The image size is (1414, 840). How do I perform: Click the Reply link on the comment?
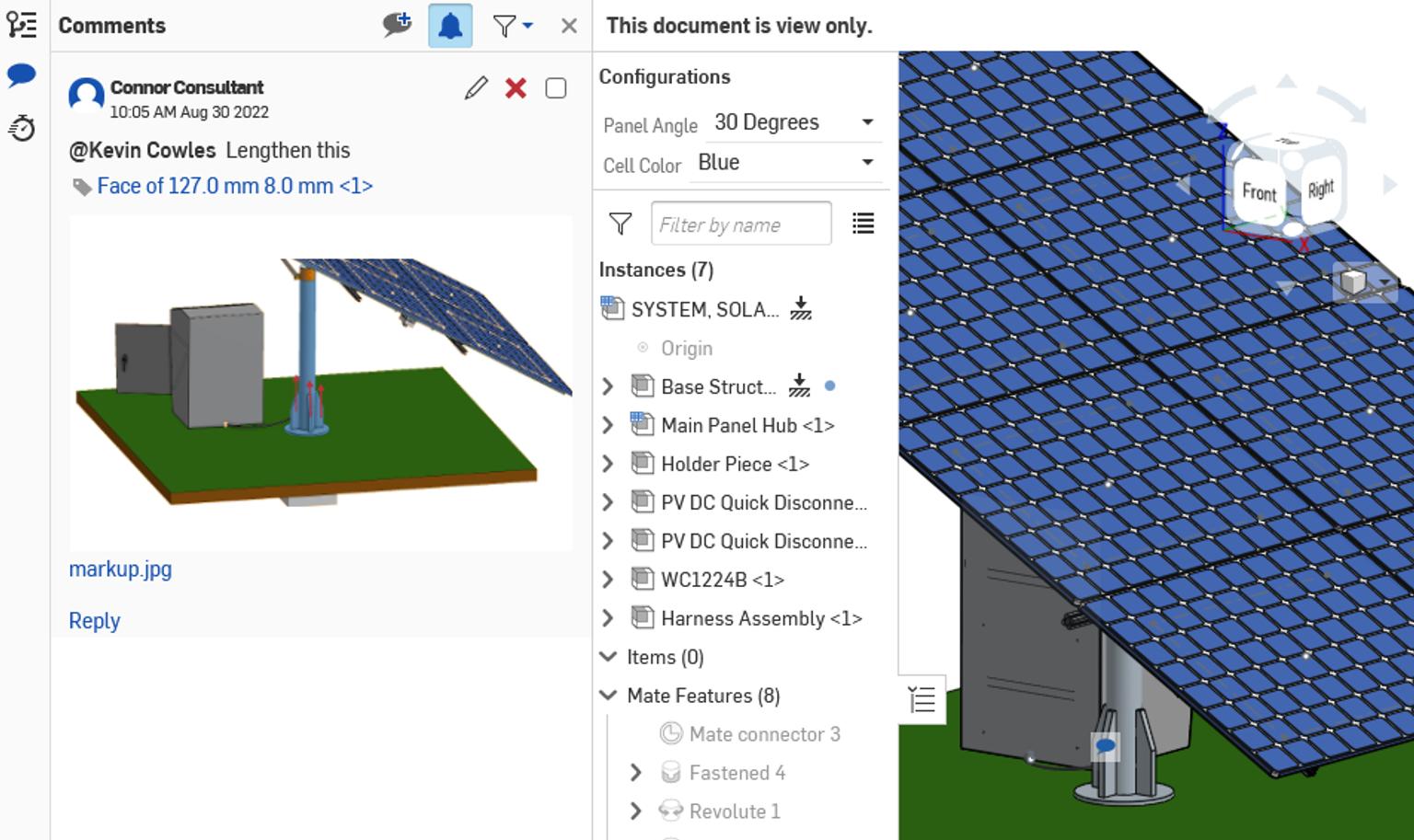(94, 620)
